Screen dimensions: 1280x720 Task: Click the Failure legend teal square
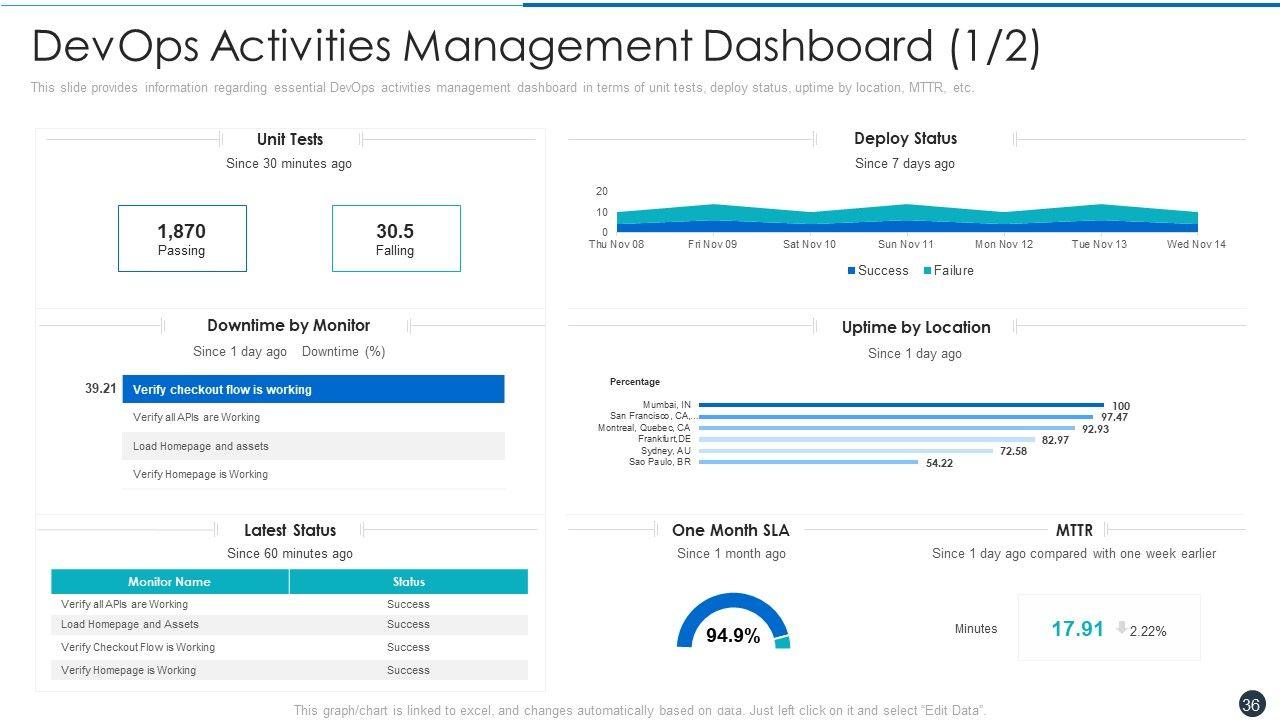(x=927, y=271)
